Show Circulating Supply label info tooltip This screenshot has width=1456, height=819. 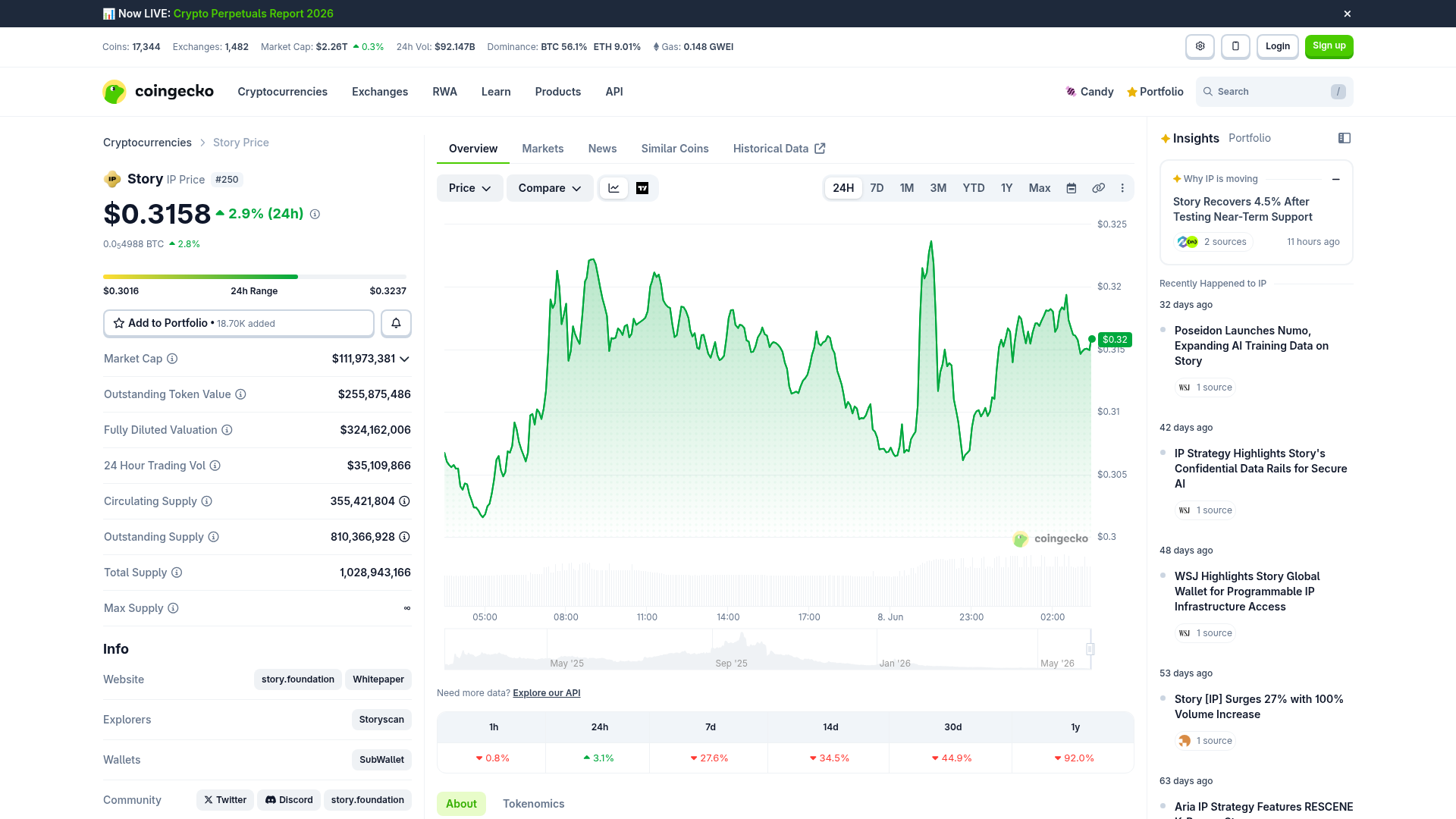(x=207, y=501)
